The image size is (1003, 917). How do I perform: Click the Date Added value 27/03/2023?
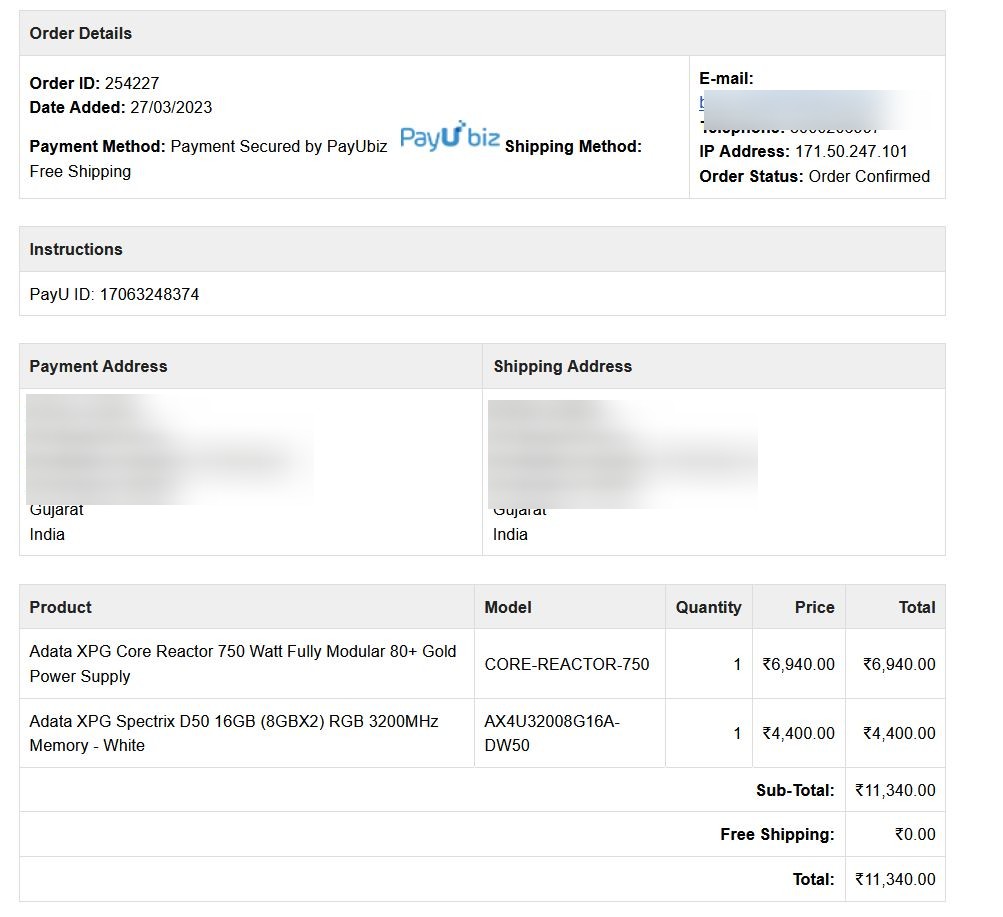(x=171, y=107)
